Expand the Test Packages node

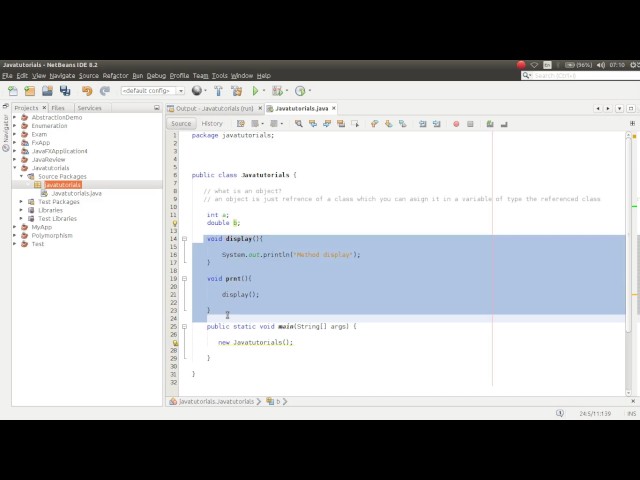21,202
